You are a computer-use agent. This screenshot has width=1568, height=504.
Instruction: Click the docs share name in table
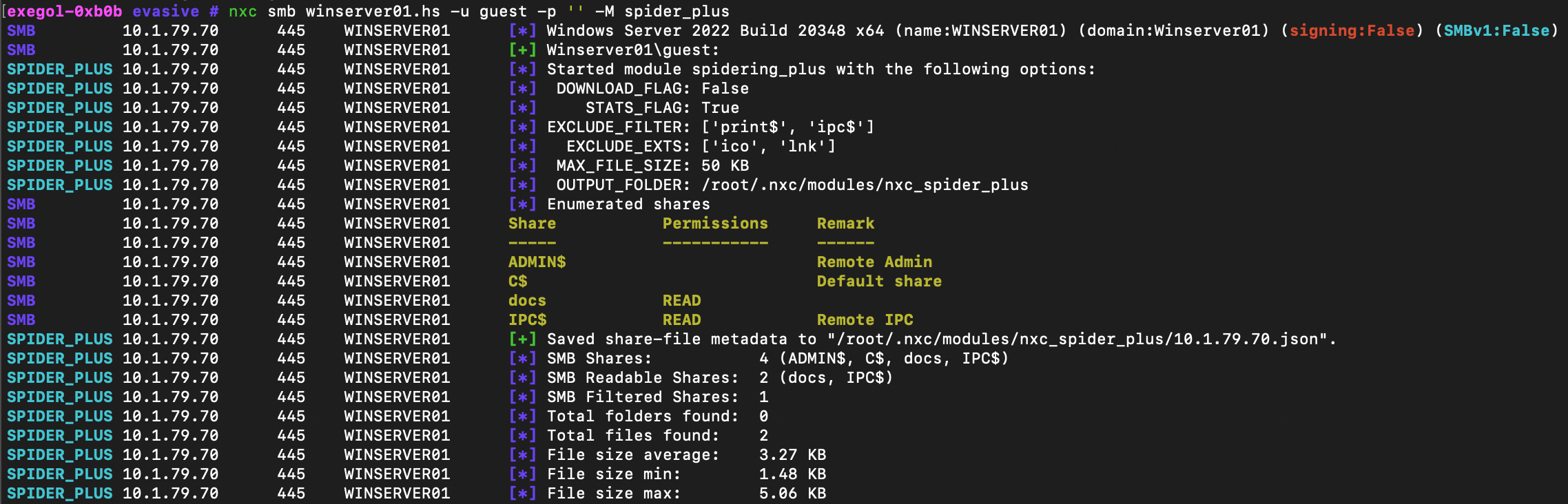pyautogui.click(x=527, y=300)
